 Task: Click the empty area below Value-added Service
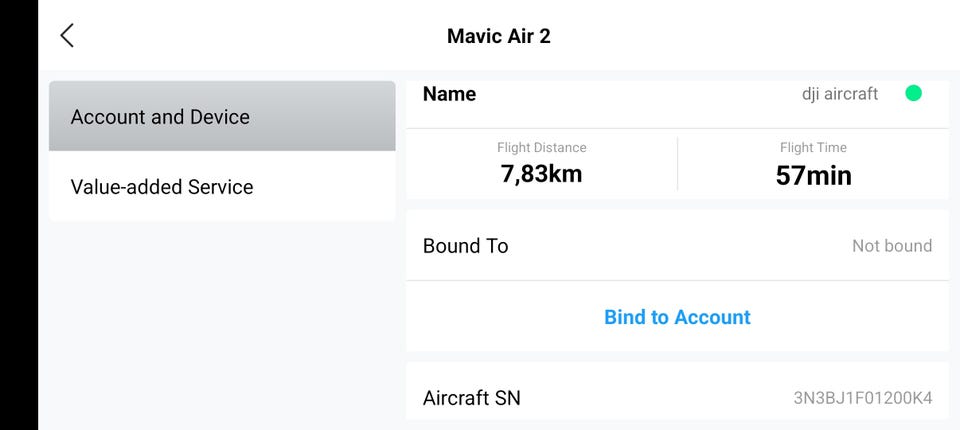[222, 320]
